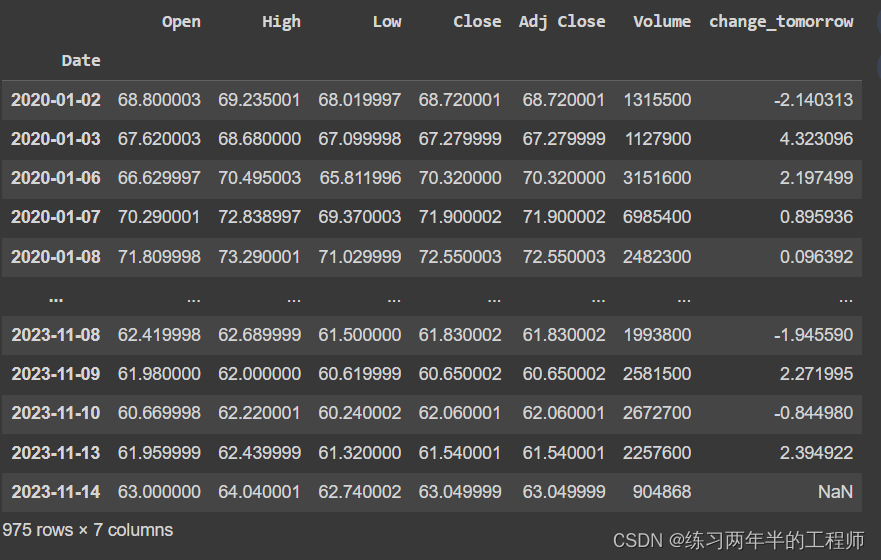
Task: Click the High column header
Action: (x=281, y=22)
